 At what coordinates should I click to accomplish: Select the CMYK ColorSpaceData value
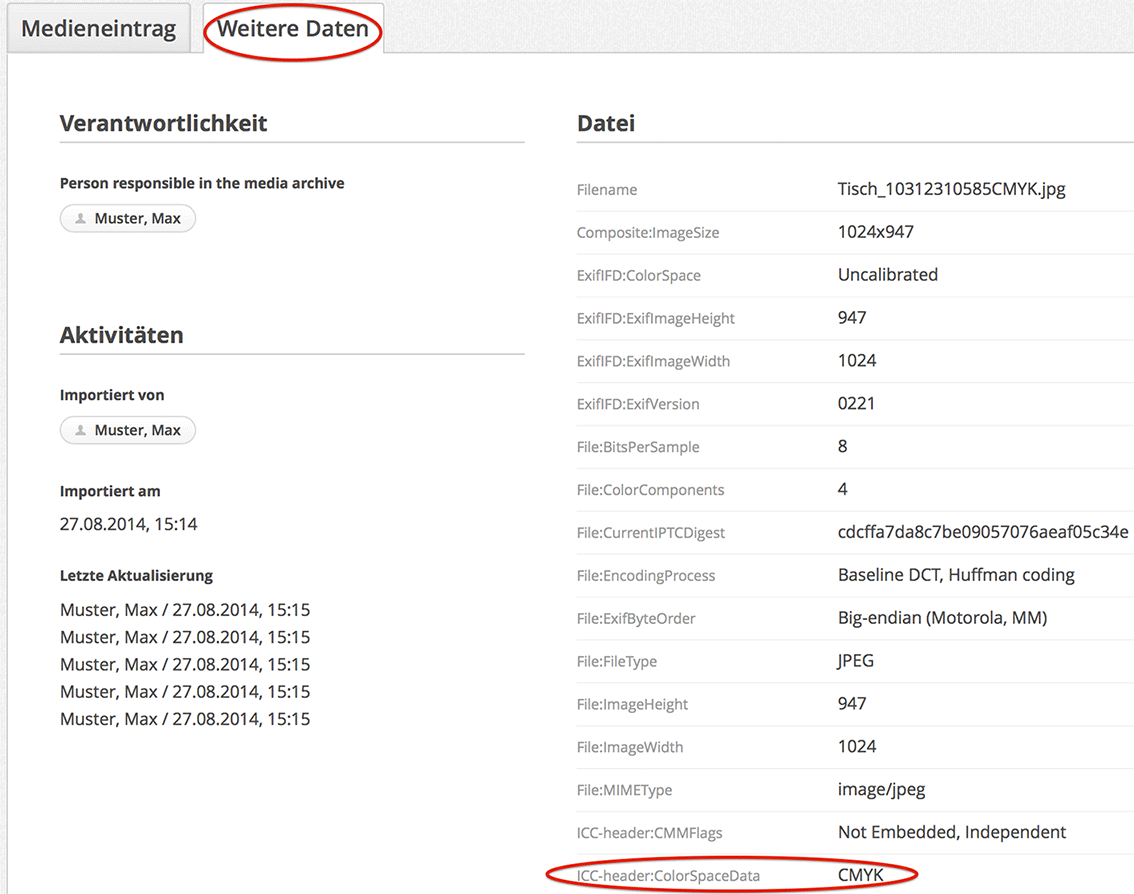(x=860, y=876)
